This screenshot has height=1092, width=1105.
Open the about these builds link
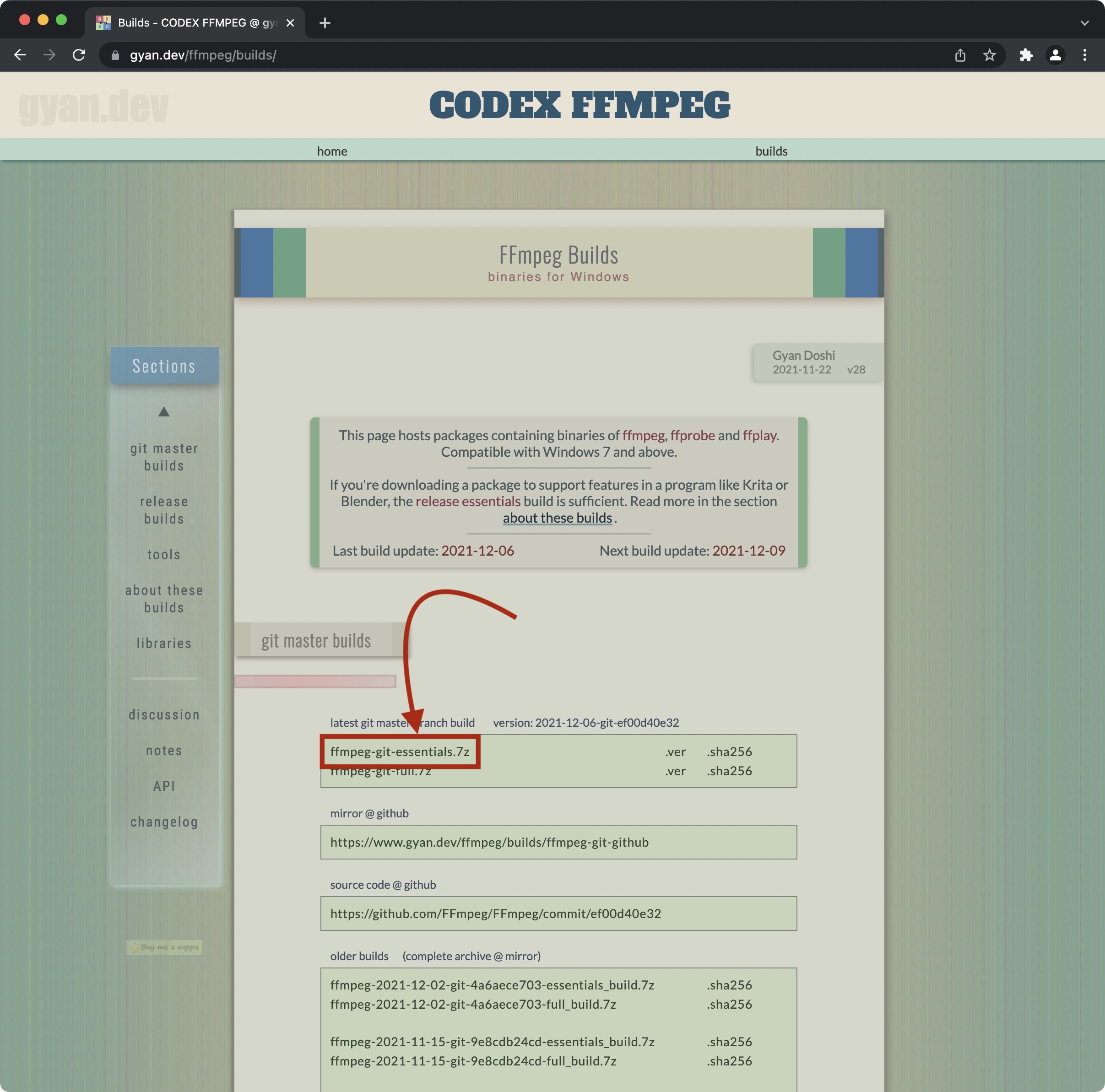pyautogui.click(x=557, y=518)
